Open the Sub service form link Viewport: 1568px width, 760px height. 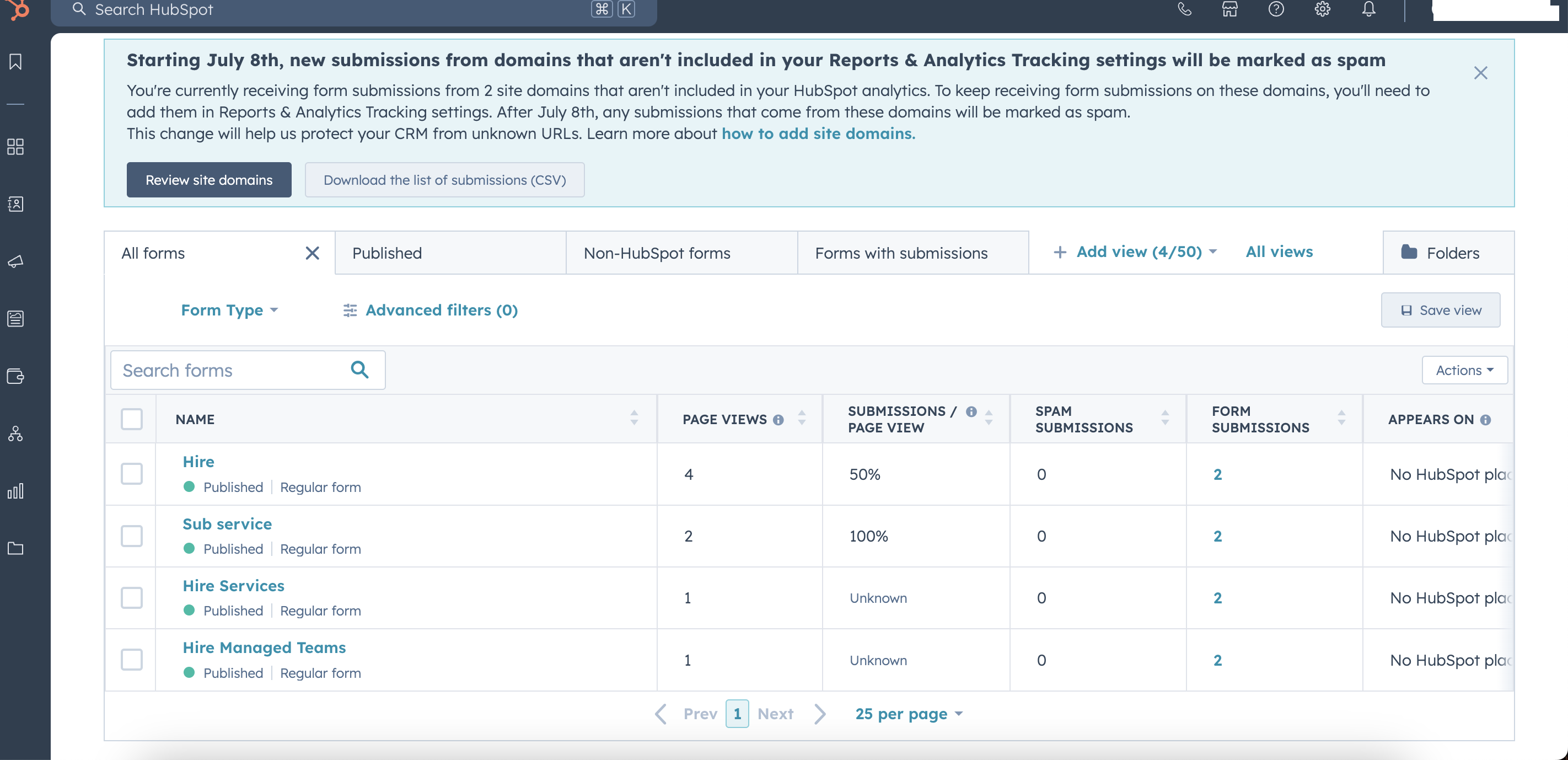pos(227,524)
